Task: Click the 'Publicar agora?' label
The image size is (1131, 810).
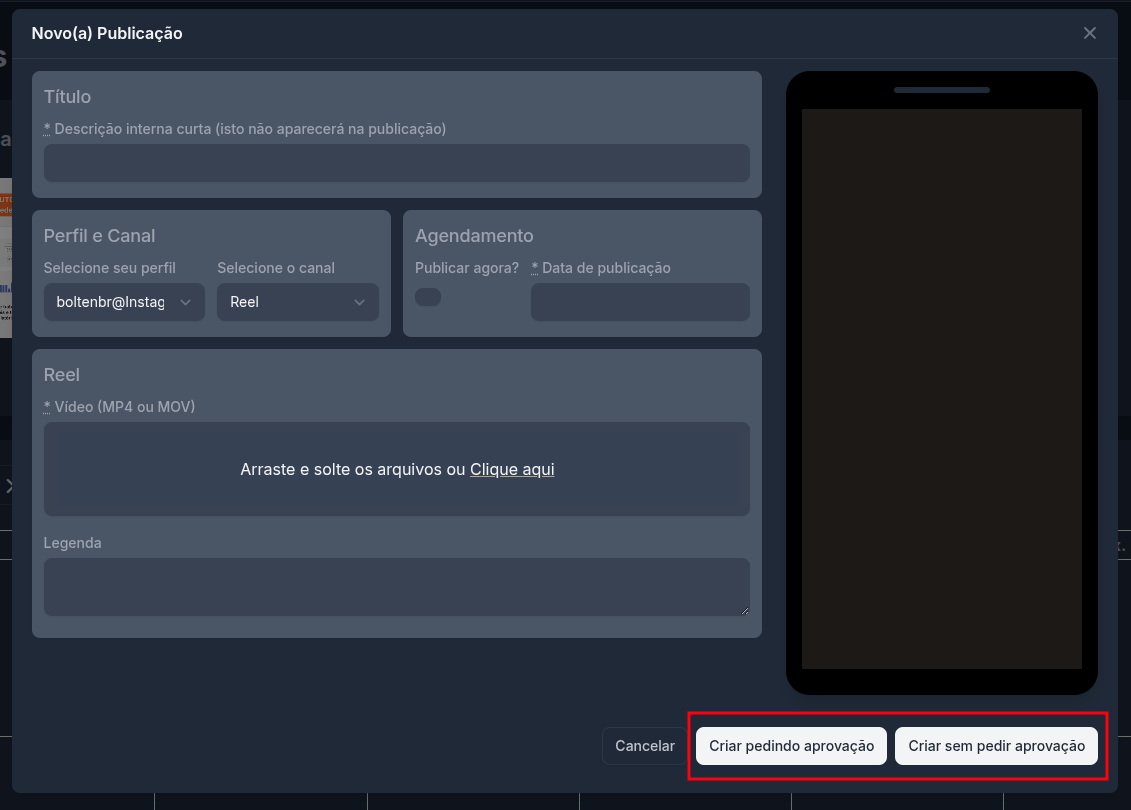Action: coord(466,268)
